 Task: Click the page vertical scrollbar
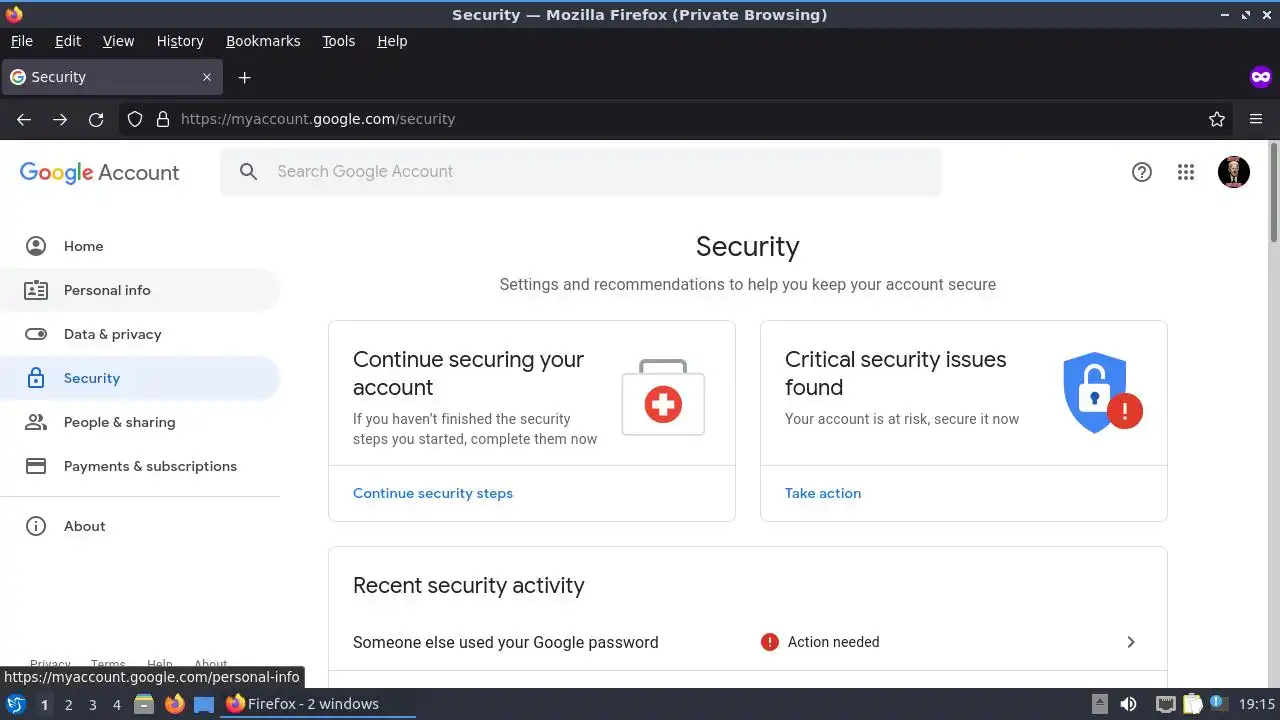[1273, 400]
